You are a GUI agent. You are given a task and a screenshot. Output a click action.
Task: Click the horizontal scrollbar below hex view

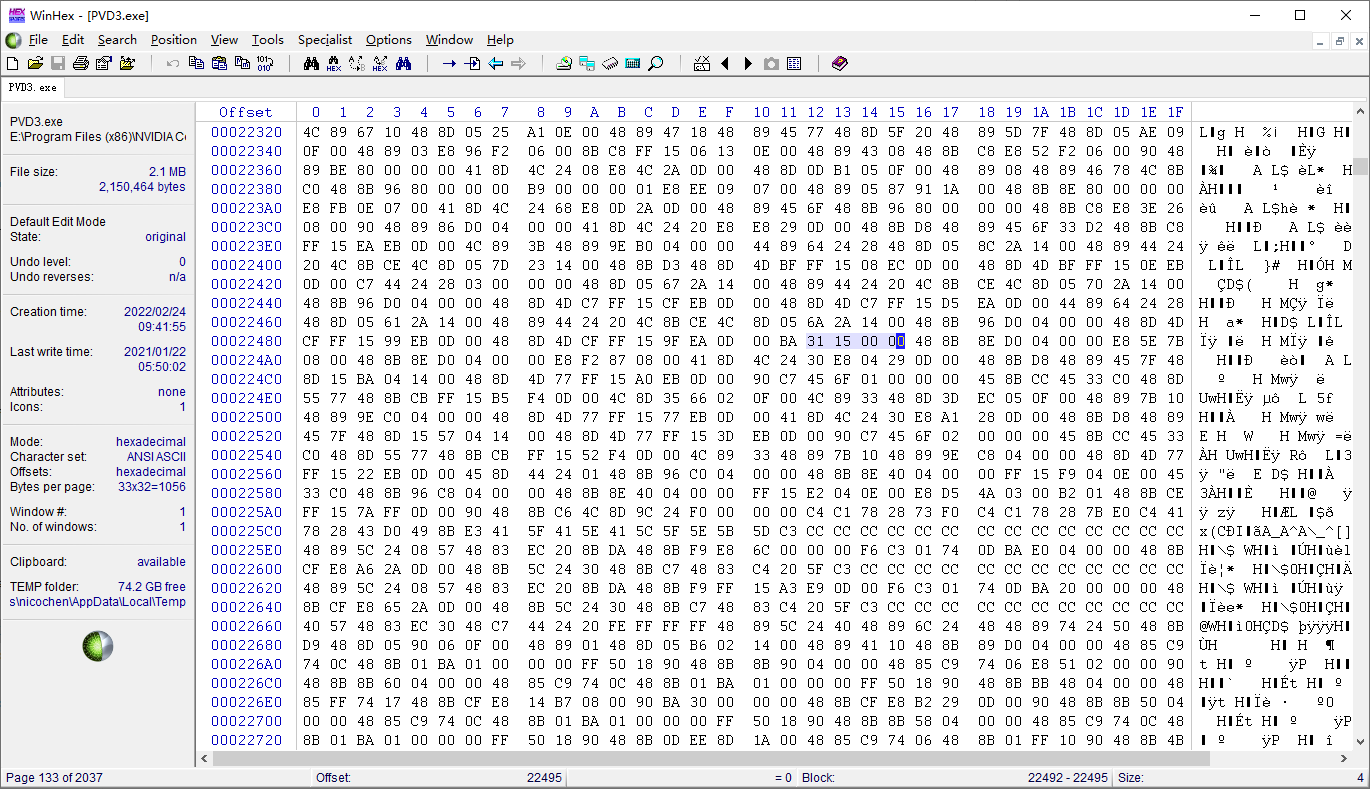pos(775,758)
